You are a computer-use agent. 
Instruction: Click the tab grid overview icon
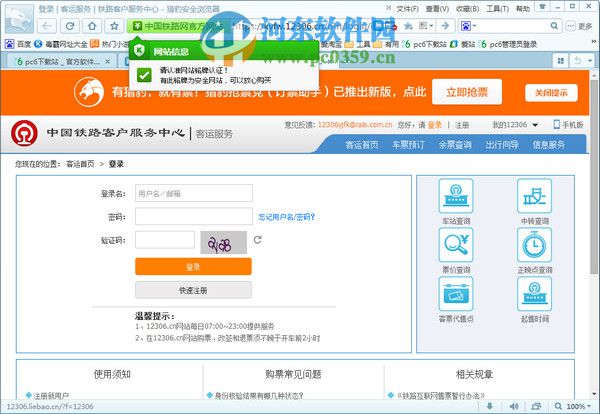click(561, 61)
